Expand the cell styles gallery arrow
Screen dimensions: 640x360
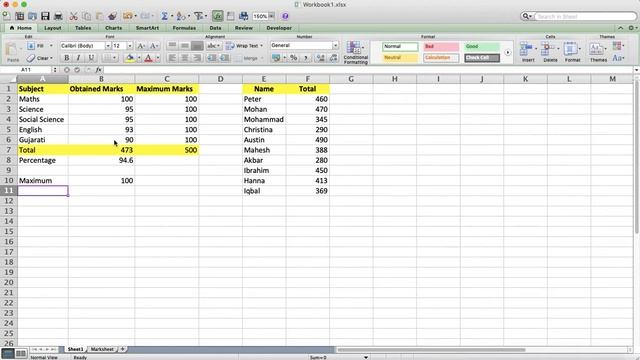[x=507, y=52]
